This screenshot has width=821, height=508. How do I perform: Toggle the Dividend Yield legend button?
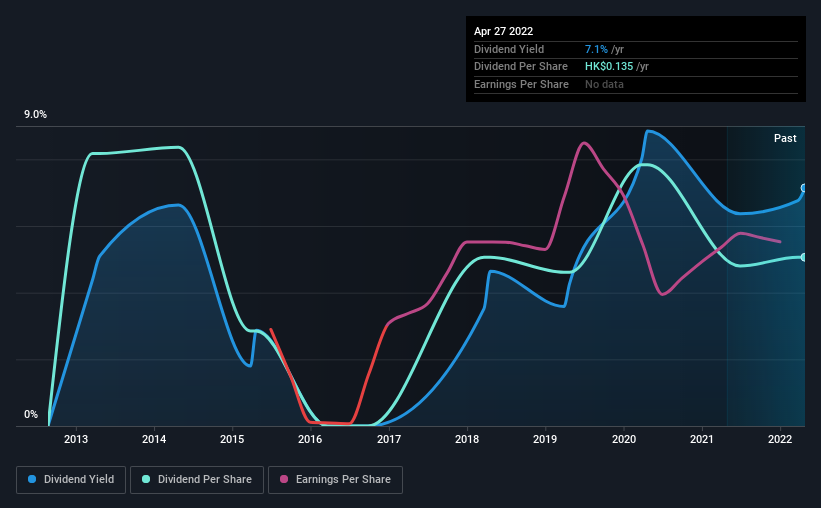71,480
